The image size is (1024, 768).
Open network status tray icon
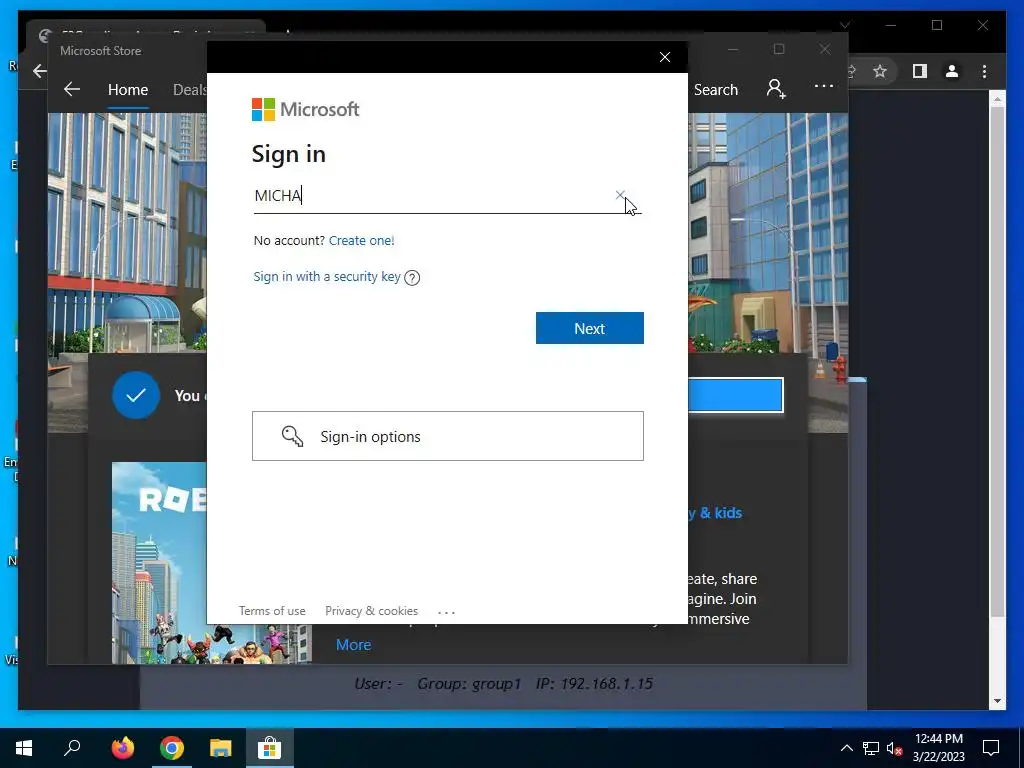tap(871, 748)
